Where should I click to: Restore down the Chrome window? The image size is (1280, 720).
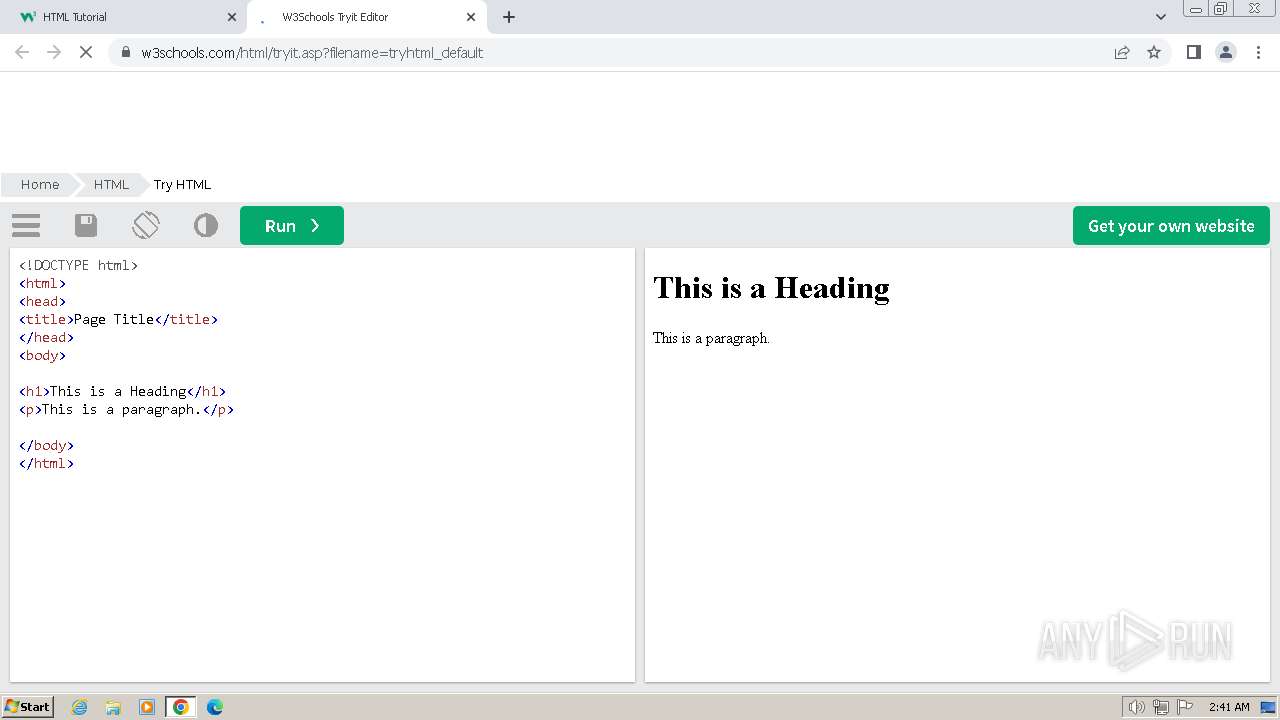tap(1221, 9)
